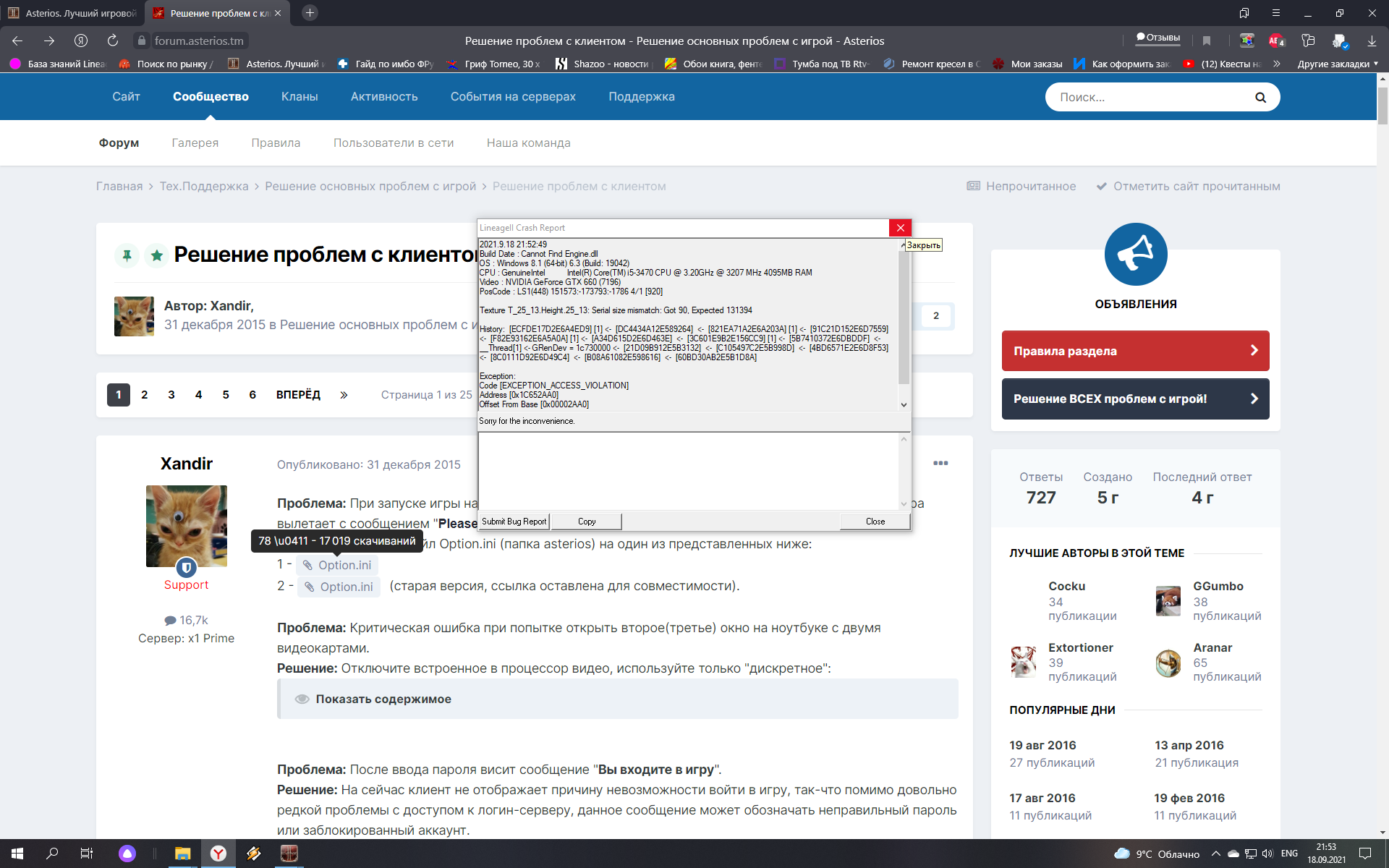Switch to 'Asterios. Лучший игровой' browser tab
The image size is (1389, 868).
[x=72, y=13]
